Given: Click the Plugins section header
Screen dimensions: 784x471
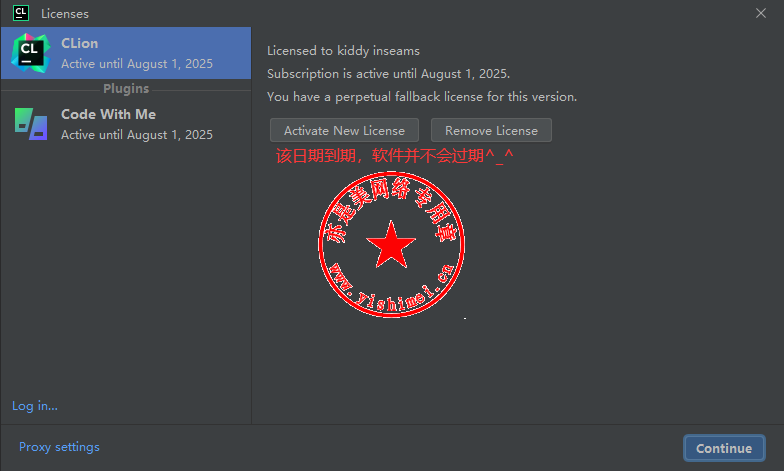Looking at the screenshot, I should (126, 88).
